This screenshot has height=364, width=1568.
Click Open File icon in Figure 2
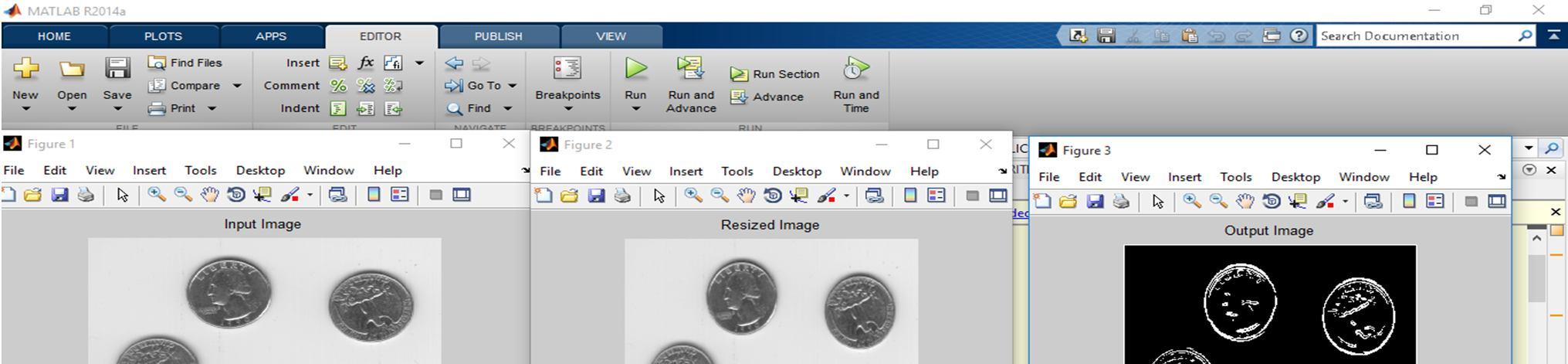click(x=570, y=196)
